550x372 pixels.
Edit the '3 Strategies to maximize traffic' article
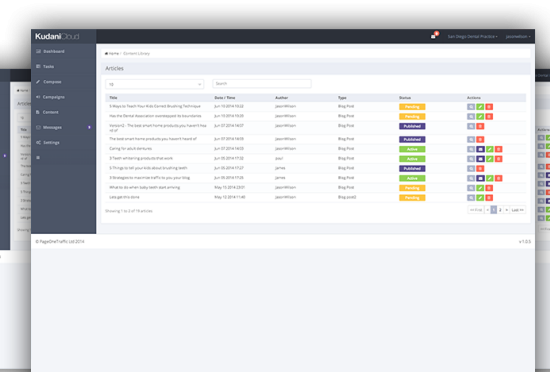point(490,178)
